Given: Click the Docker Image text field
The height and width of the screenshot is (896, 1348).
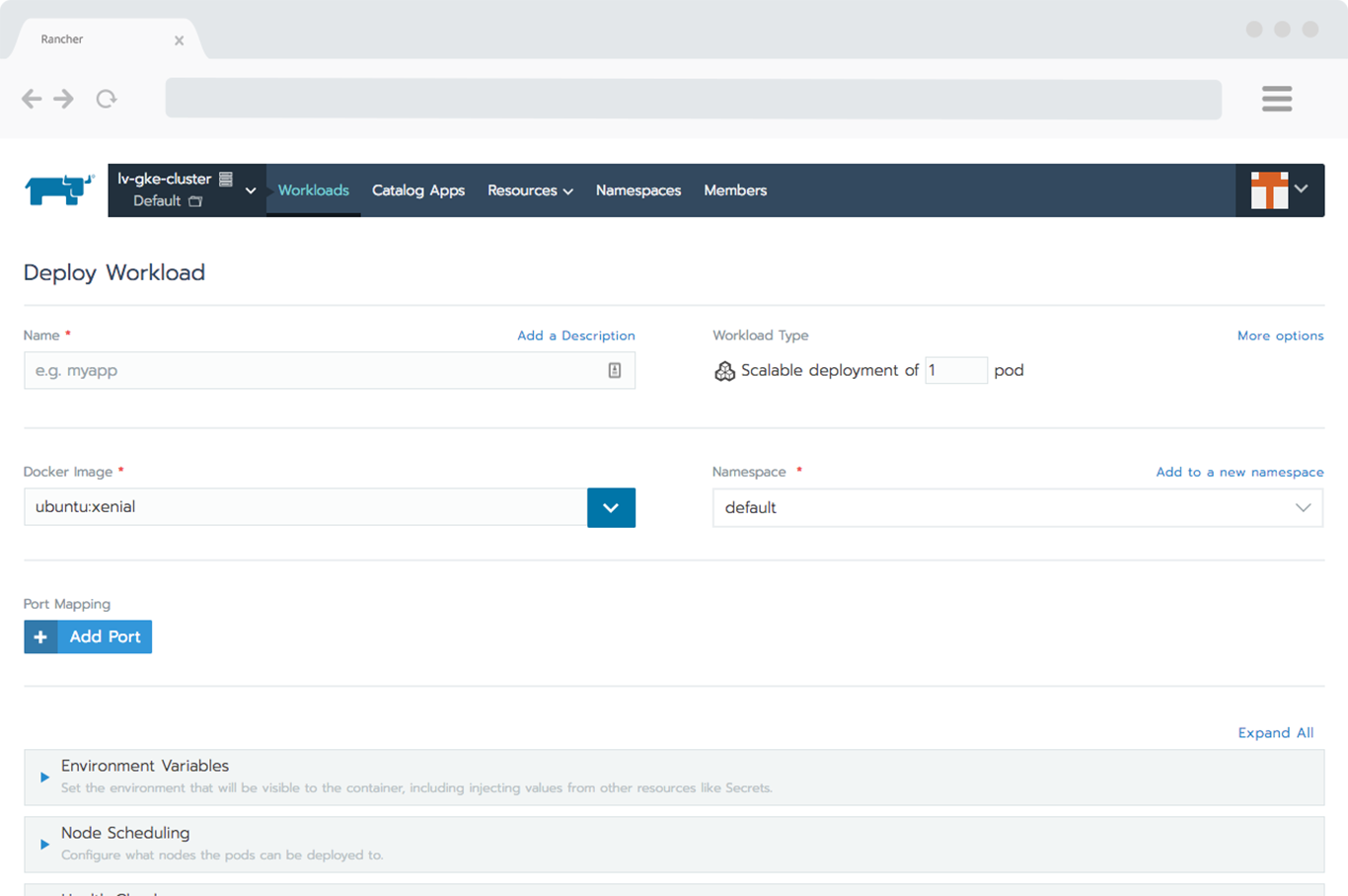Looking at the screenshot, I should [306, 507].
